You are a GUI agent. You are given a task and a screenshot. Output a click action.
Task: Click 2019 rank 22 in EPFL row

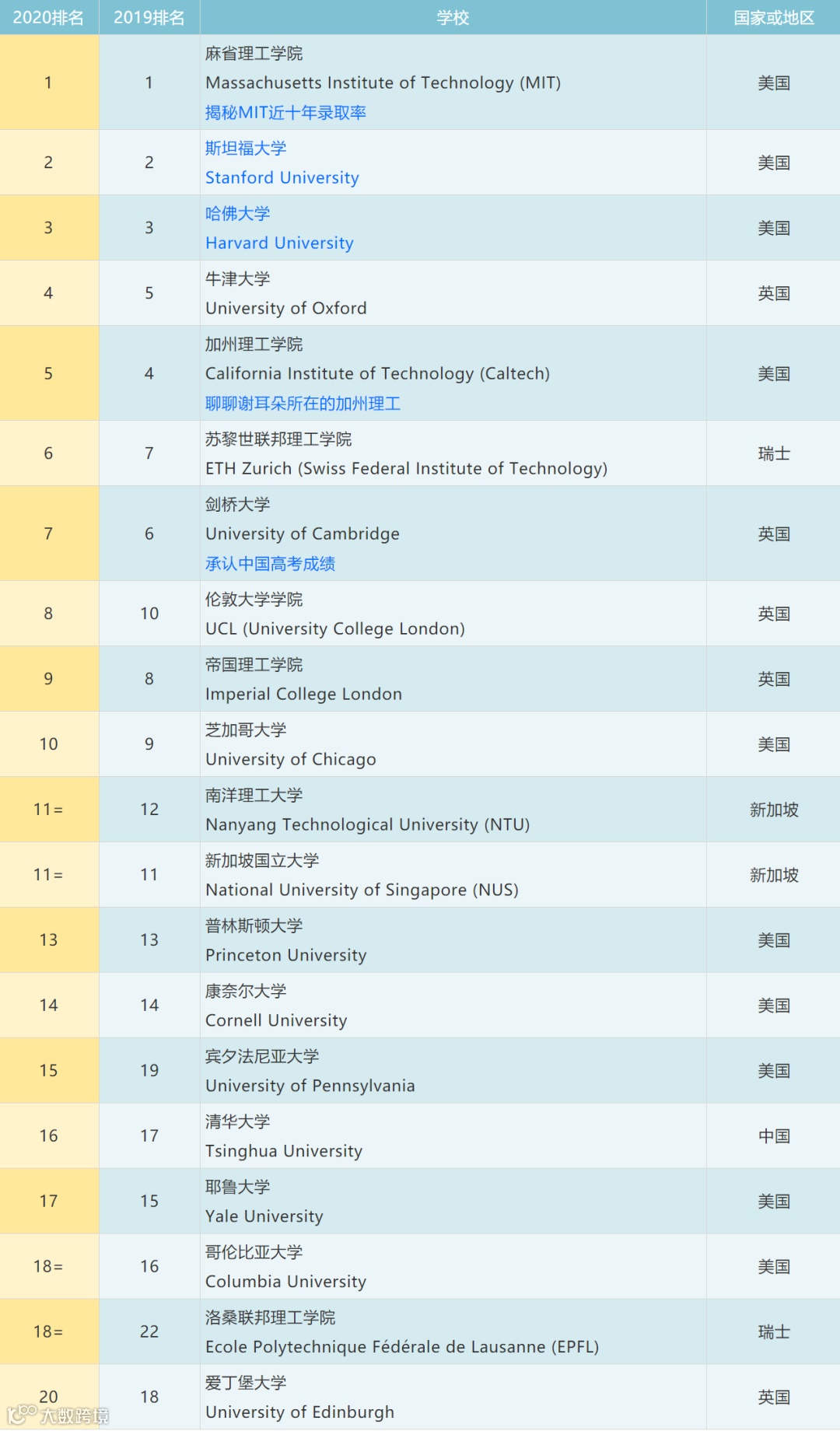[149, 1332]
